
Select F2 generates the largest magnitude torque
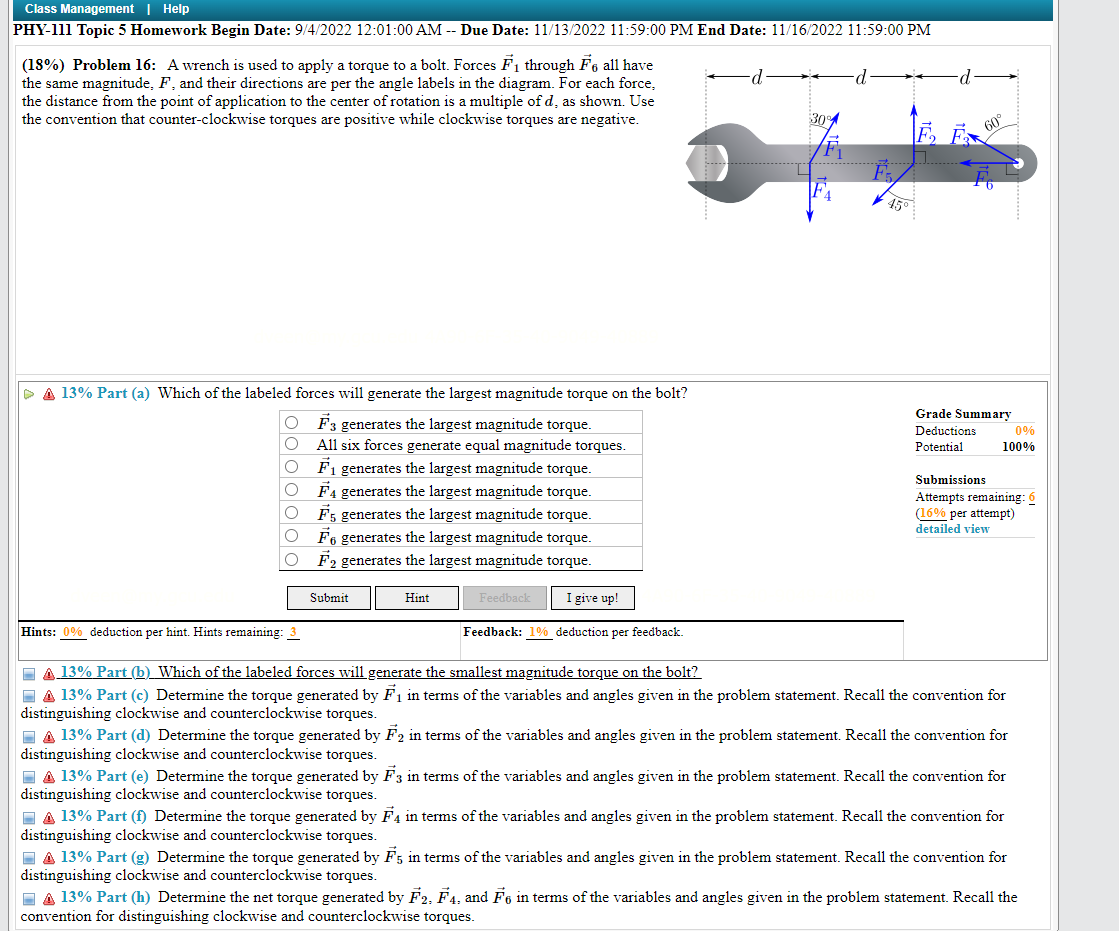(x=291, y=559)
